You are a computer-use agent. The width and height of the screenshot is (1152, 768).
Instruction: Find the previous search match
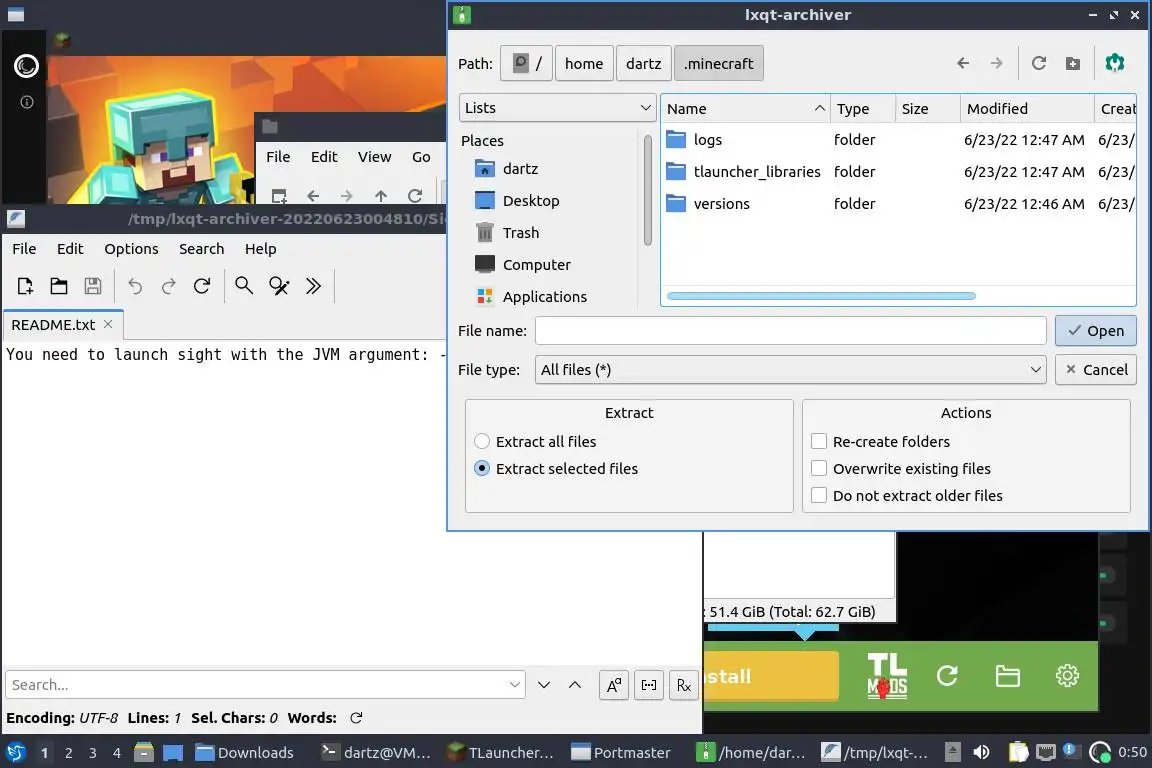(575, 685)
